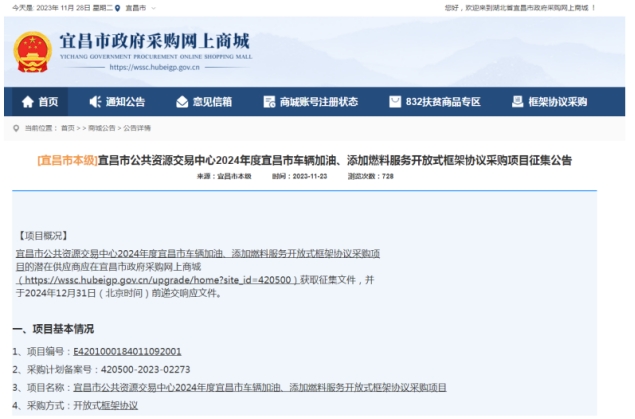Click the document icon beside 商城账号注册状态

pos(268,102)
